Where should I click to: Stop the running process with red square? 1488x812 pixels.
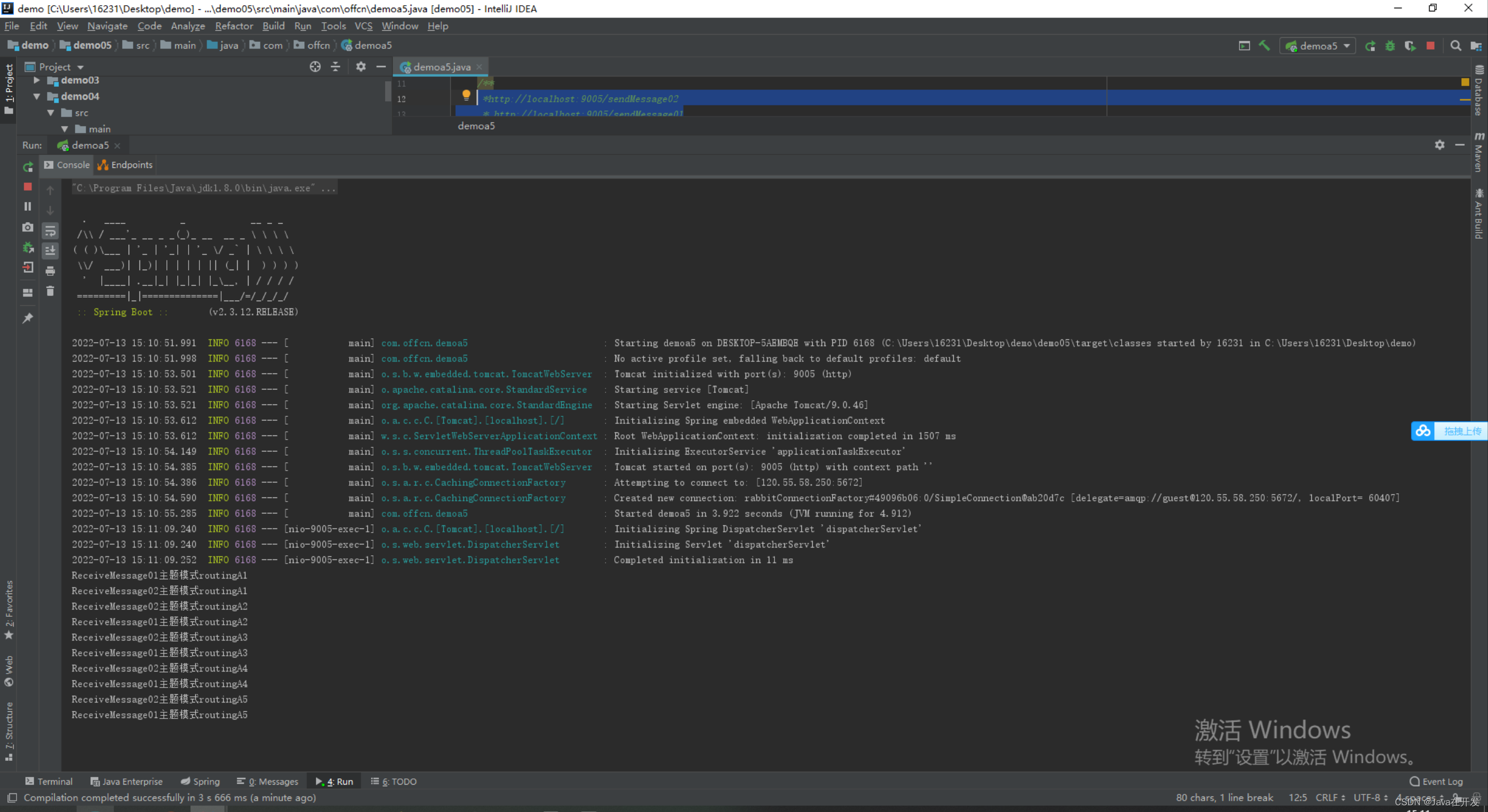tap(28, 186)
